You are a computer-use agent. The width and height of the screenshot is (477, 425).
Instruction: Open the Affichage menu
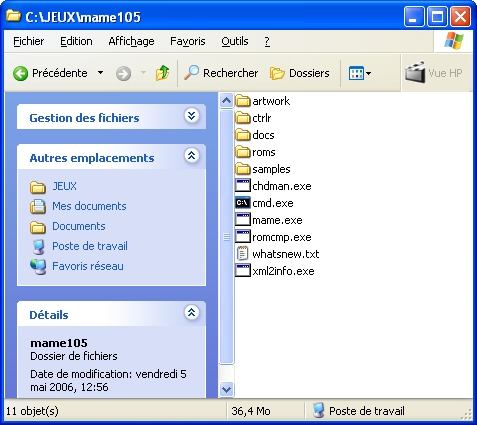131,41
